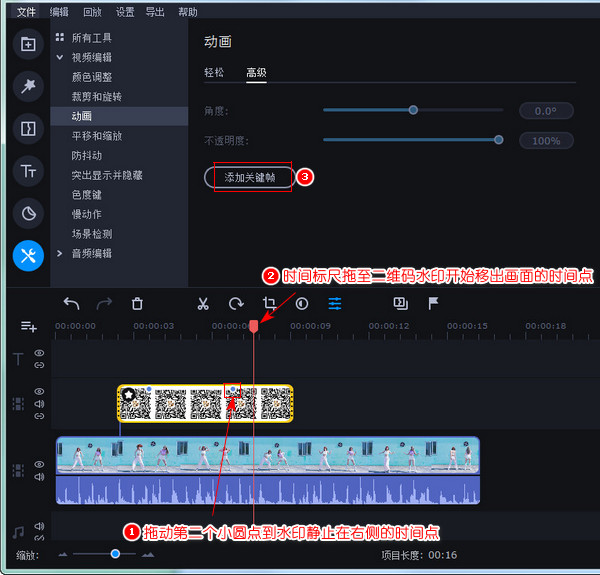This screenshot has width=600, height=575.
Task: Mute the overlay track speaker
Action: [39, 404]
